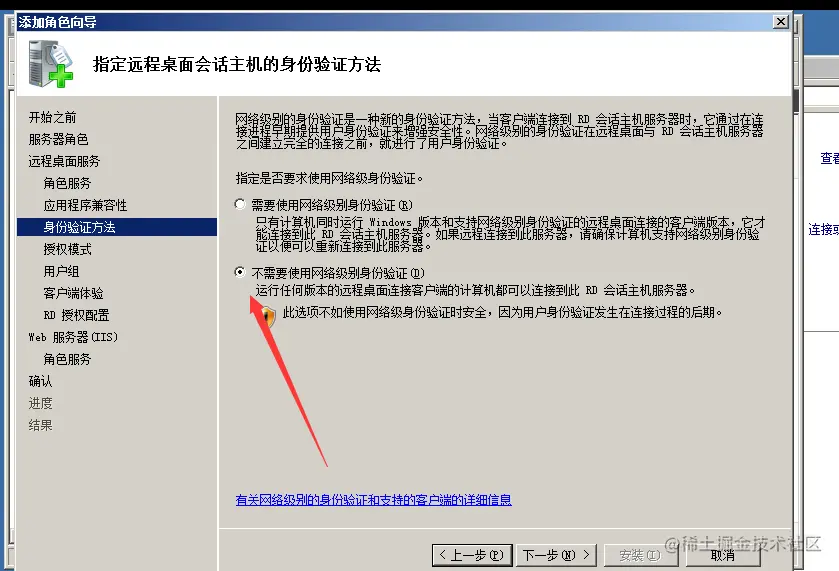839x571 pixels.
Task: Click 下一步 next button
Action: coord(556,555)
